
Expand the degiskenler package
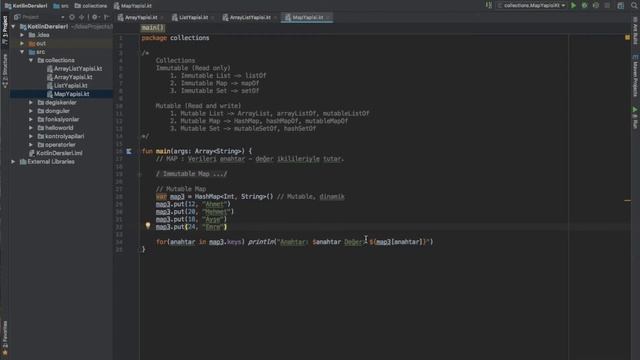click(x=31, y=102)
